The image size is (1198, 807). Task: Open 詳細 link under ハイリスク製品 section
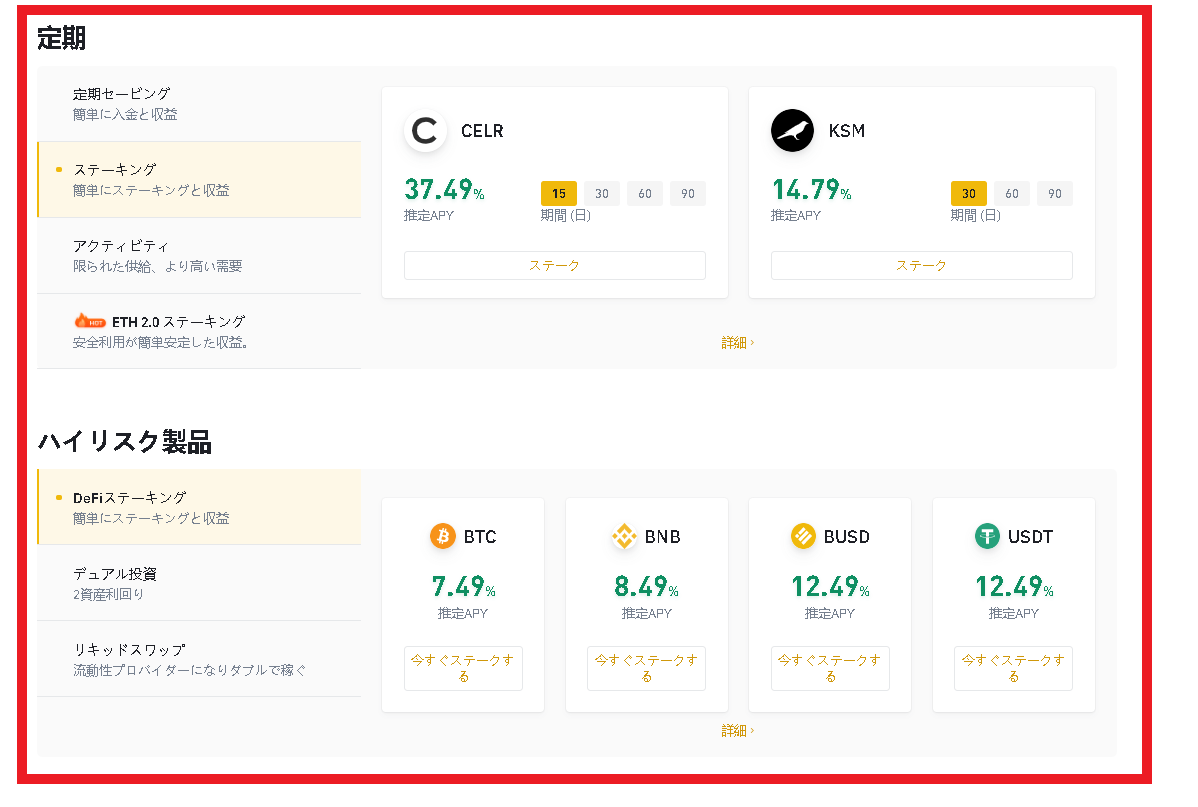[737, 731]
